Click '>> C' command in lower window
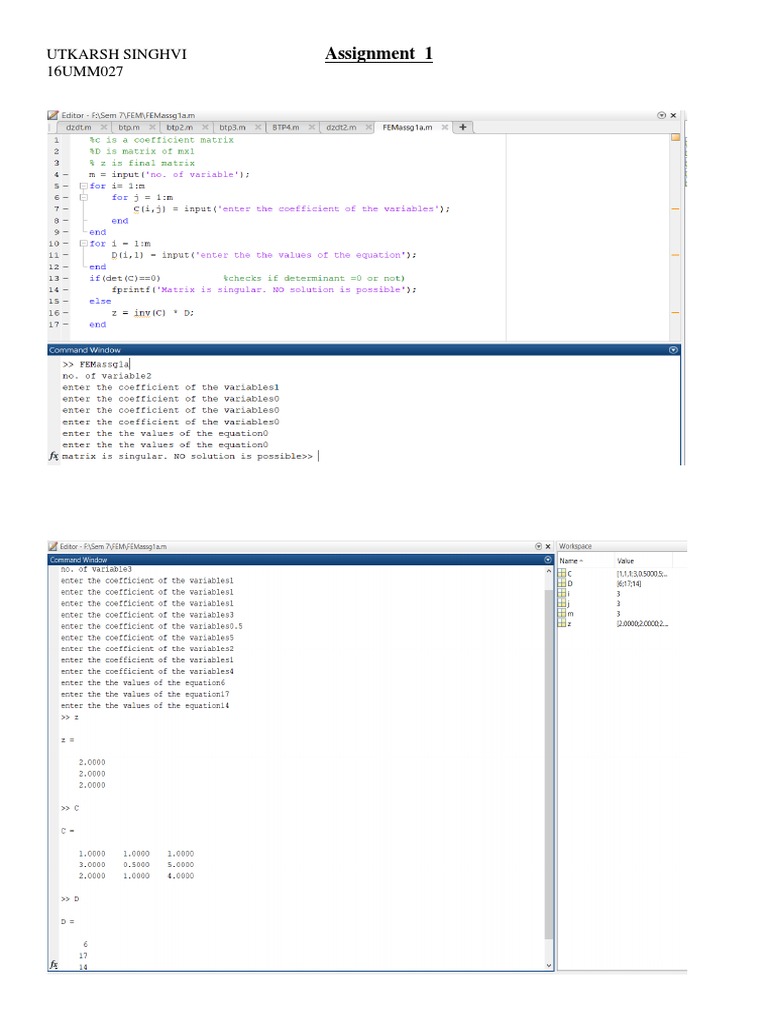This screenshot has height=1024, width=768. coord(70,808)
